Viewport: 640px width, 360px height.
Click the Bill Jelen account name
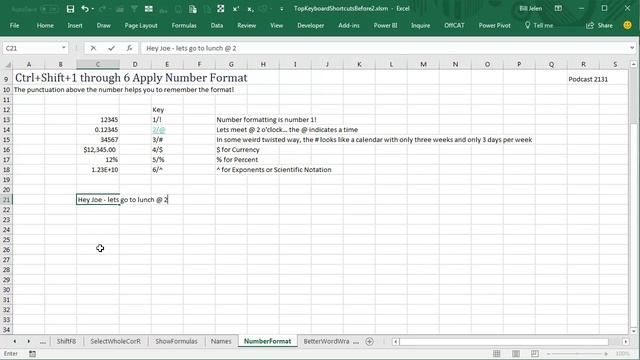pos(531,9)
